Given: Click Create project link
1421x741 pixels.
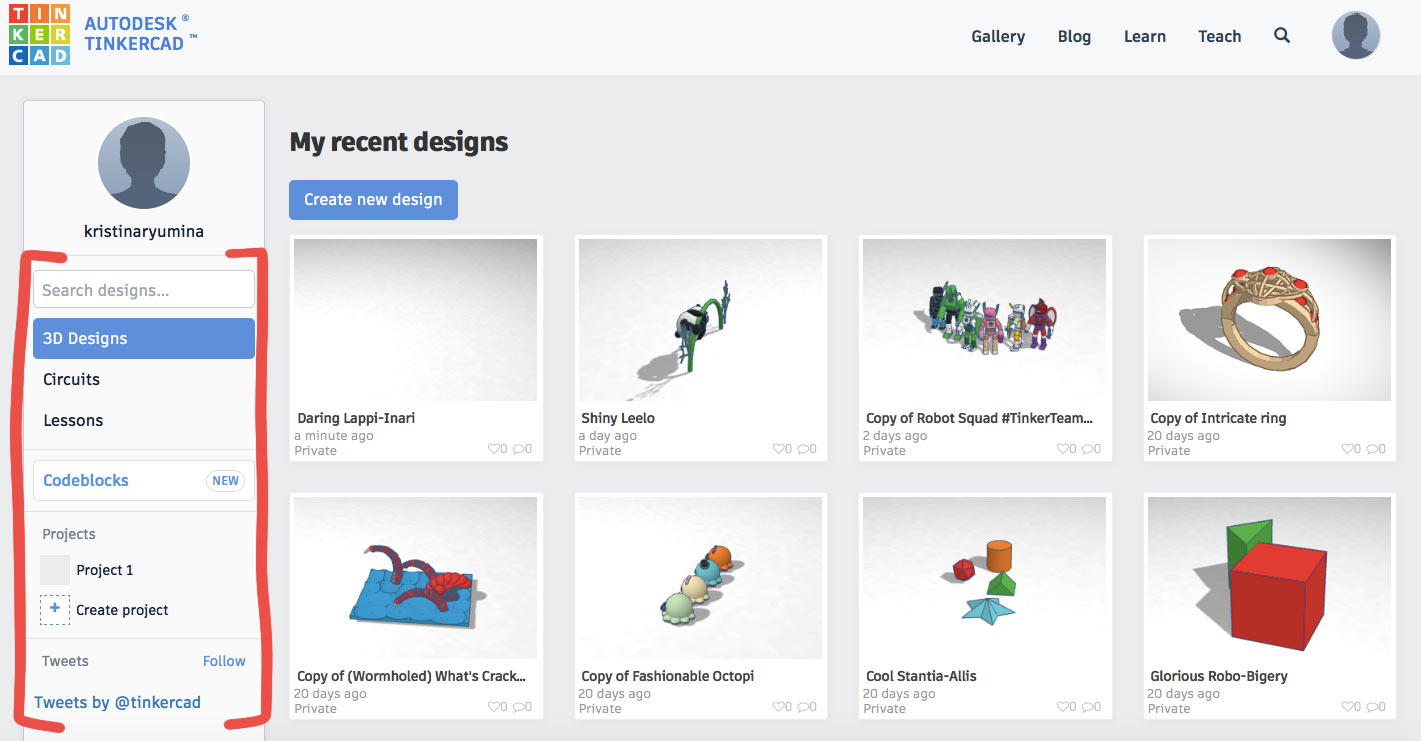Looking at the screenshot, I should point(122,610).
